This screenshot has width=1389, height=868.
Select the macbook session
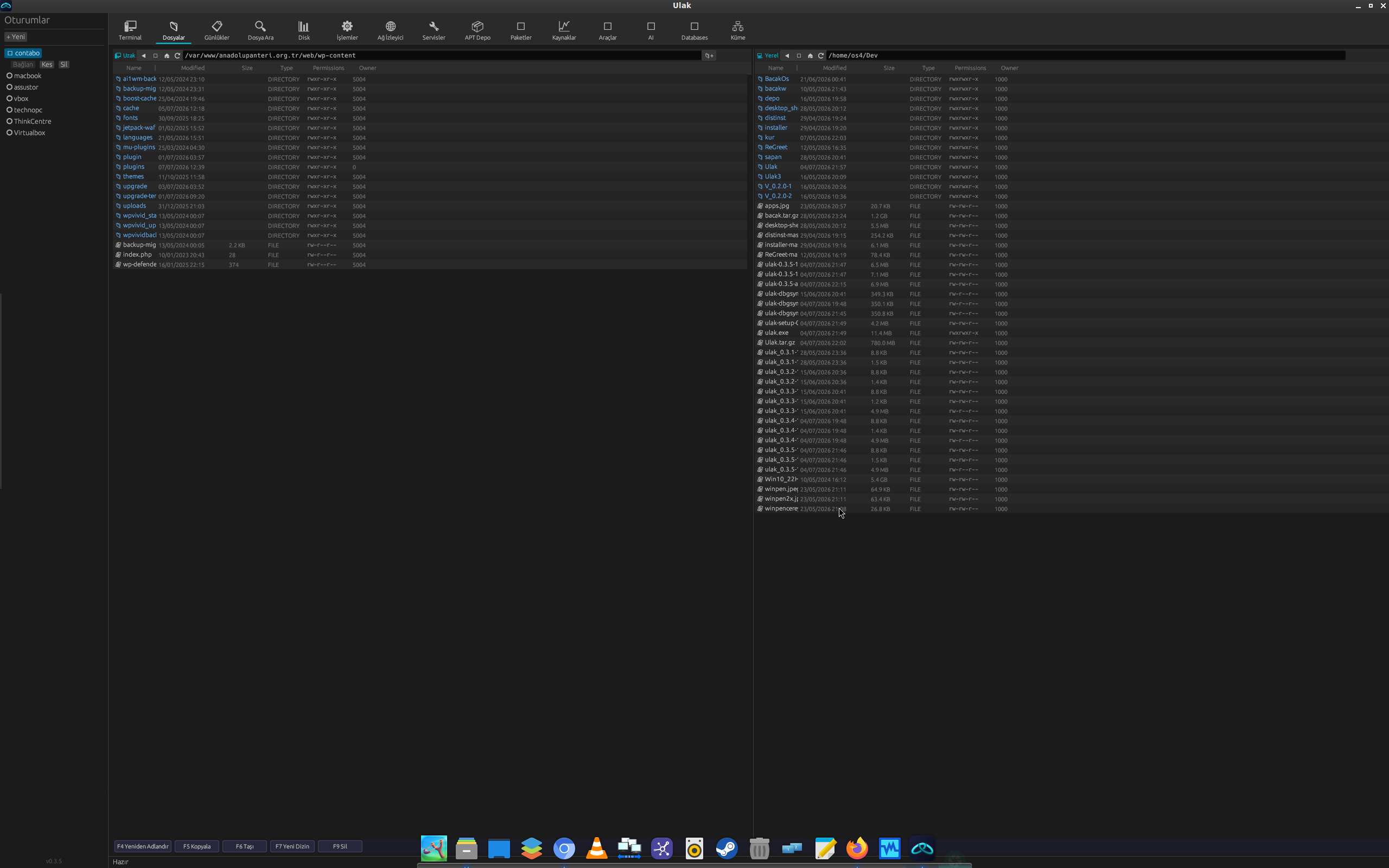[x=24, y=76]
